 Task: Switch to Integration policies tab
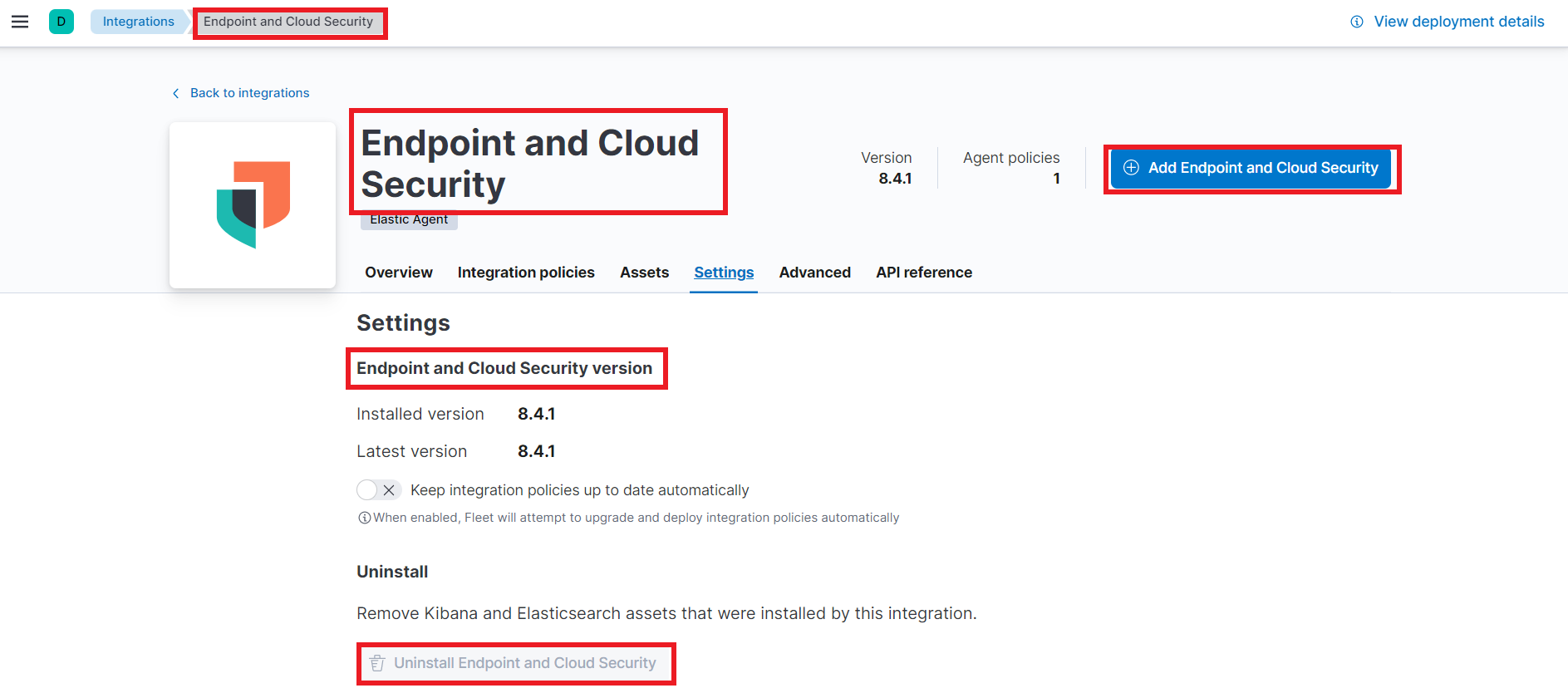pyautogui.click(x=526, y=273)
